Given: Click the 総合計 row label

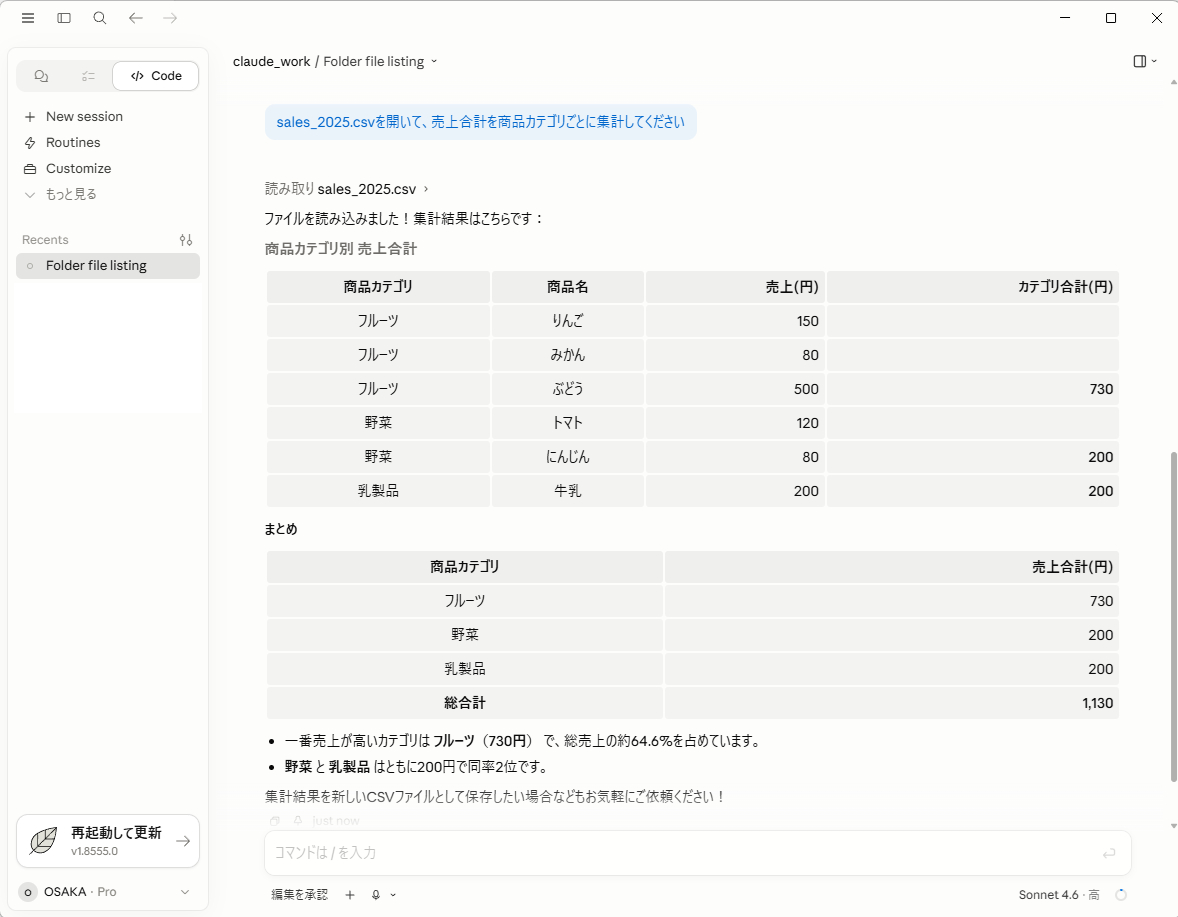Looking at the screenshot, I should pyautogui.click(x=464, y=703).
